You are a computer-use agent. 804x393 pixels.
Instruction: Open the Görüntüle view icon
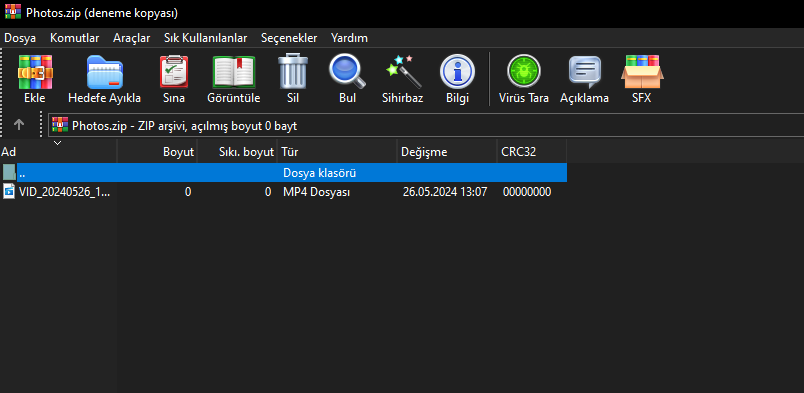point(234,72)
